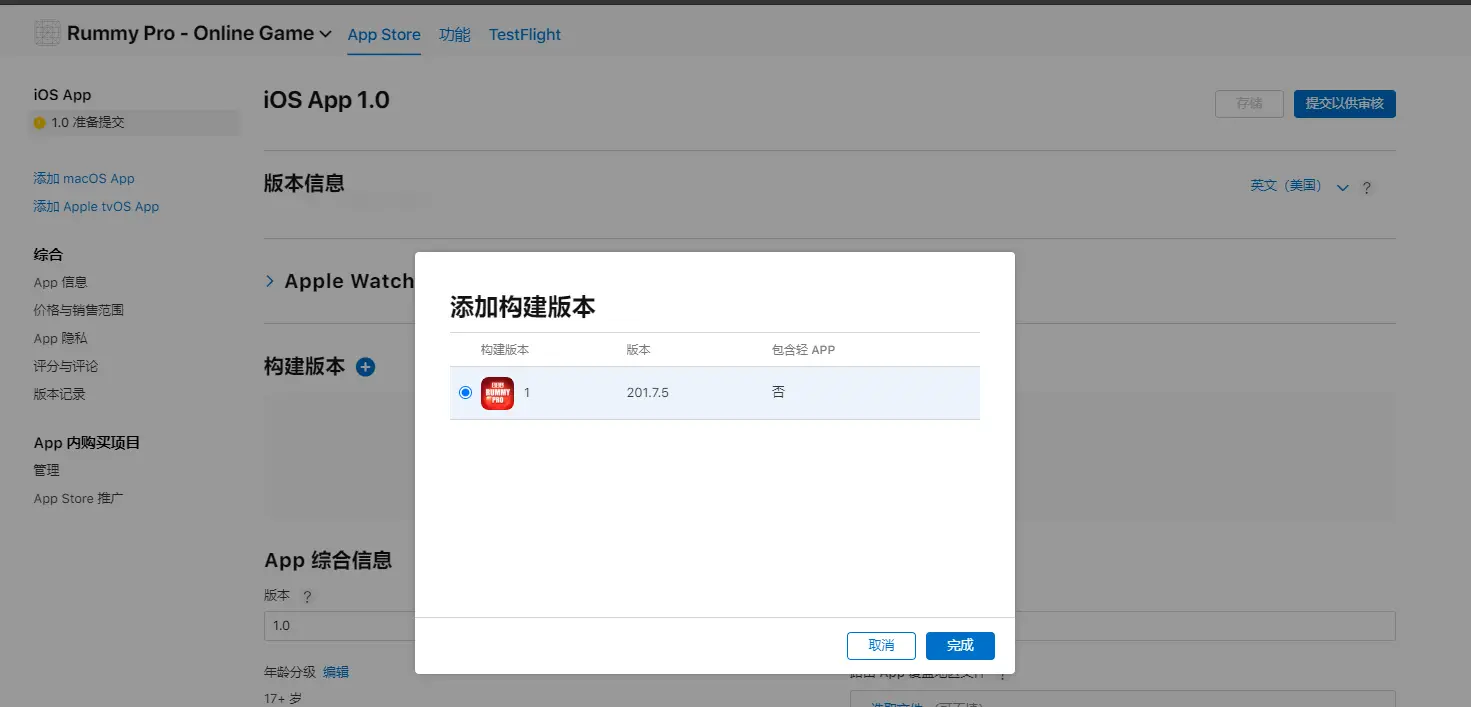Image resolution: width=1471 pixels, height=707 pixels.
Task: Select the build 1 radio button
Action: pyautogui.click(x=465, y=393)
